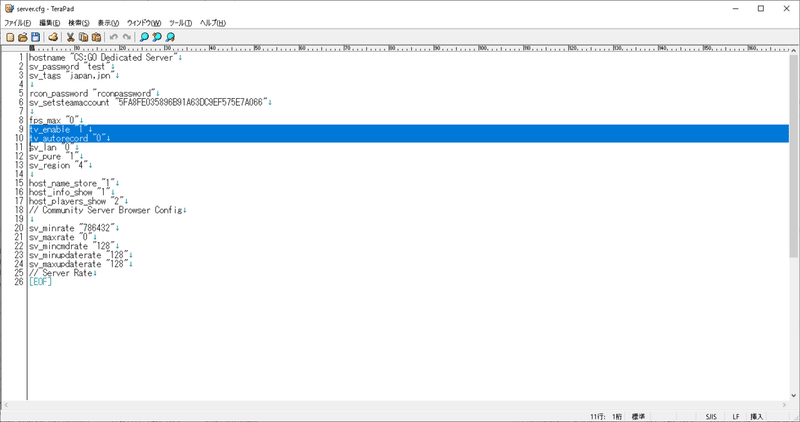Open a file using the folder icon
800x422 pixels.
tap(22, 37)
